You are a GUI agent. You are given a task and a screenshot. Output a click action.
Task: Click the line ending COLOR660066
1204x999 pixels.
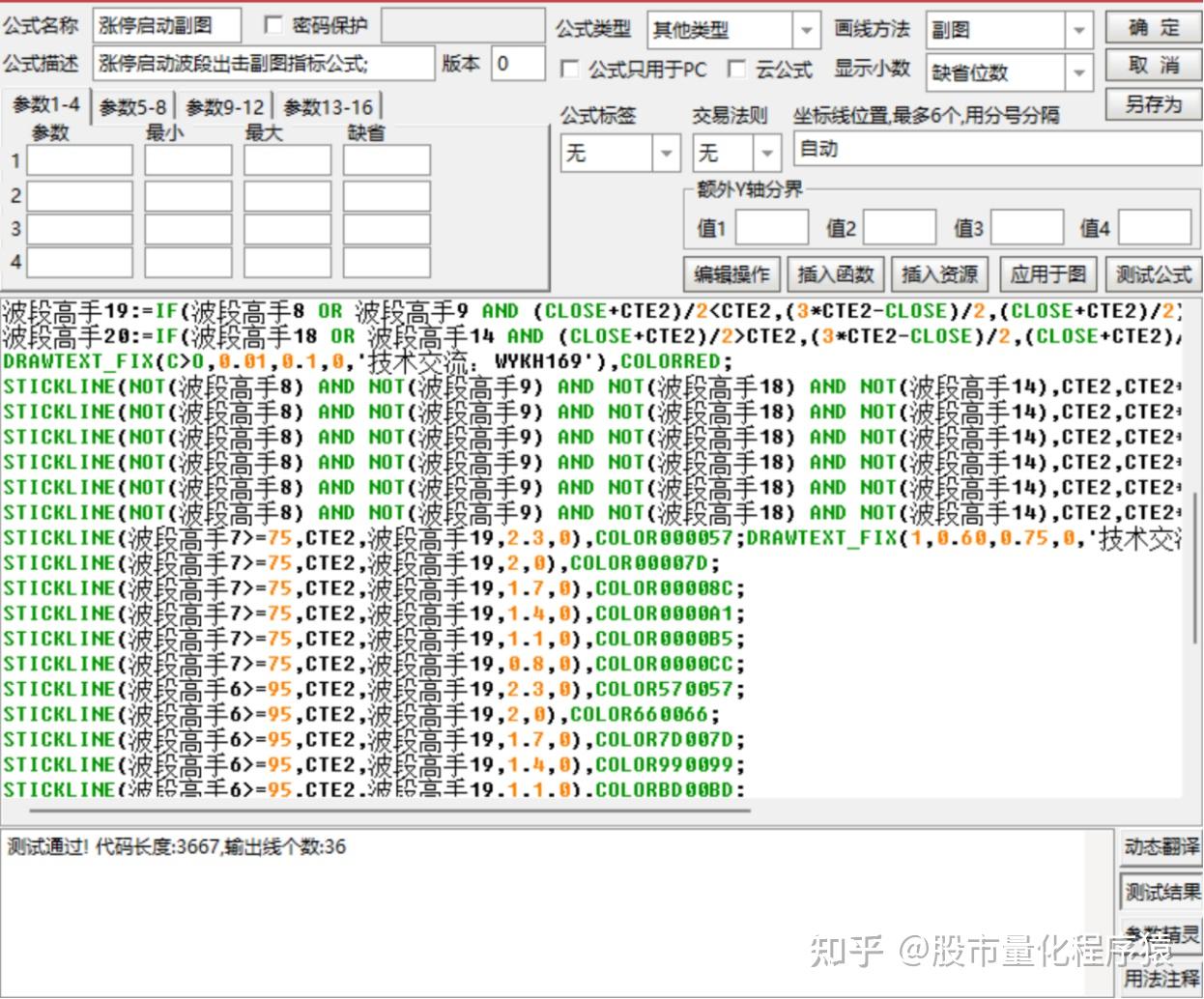[361, 714]
